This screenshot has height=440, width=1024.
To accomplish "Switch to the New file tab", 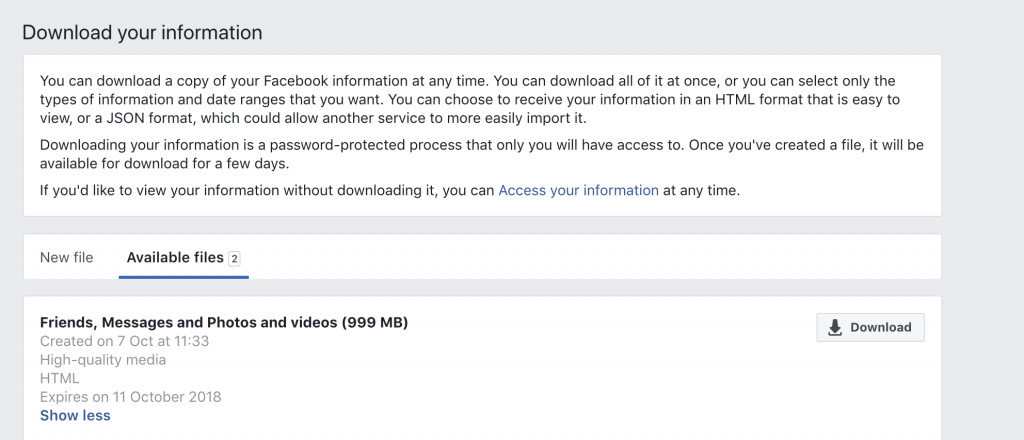I will [67, 257].
